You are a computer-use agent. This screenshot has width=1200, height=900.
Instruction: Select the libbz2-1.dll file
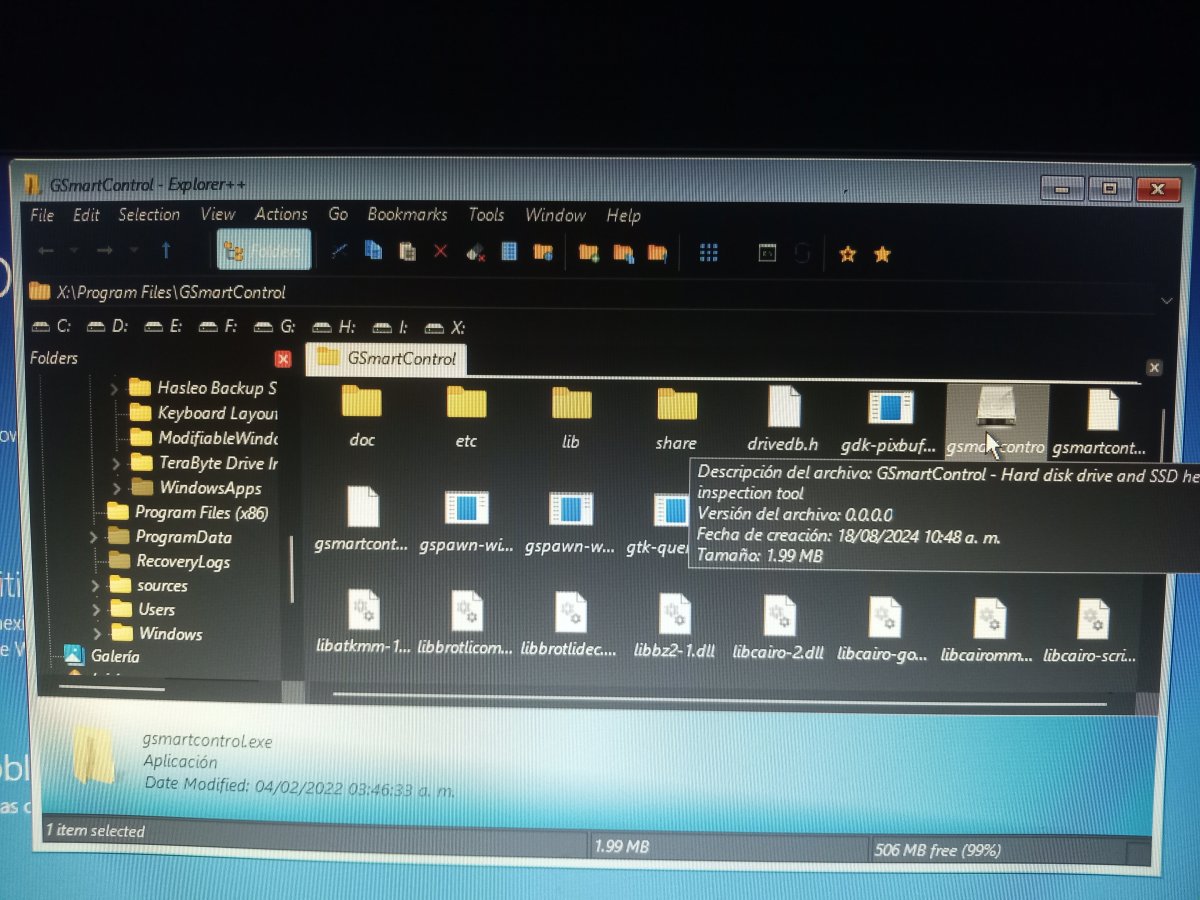coord(674,625)
